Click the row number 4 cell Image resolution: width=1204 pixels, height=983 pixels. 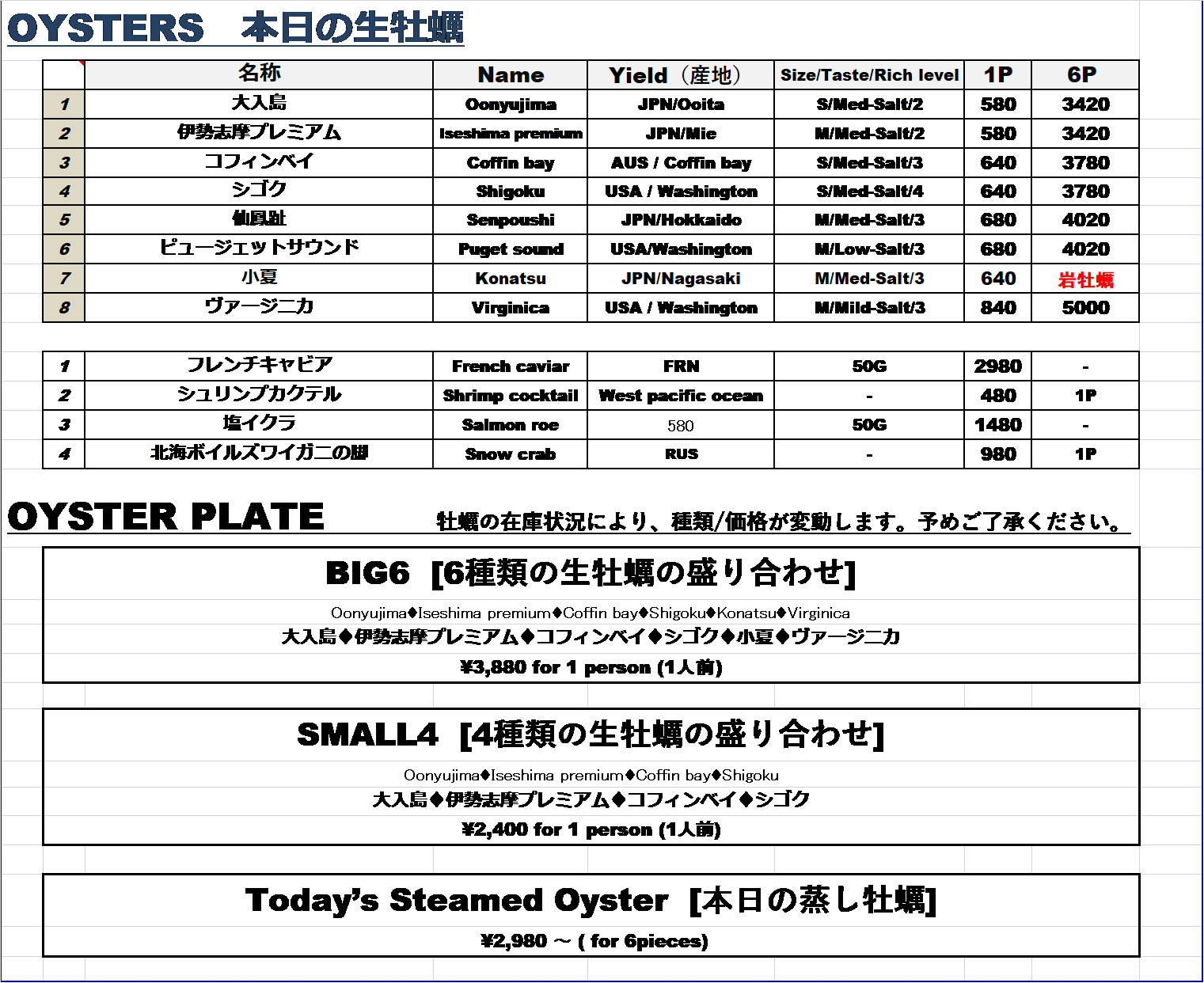[x=64, y=192]
